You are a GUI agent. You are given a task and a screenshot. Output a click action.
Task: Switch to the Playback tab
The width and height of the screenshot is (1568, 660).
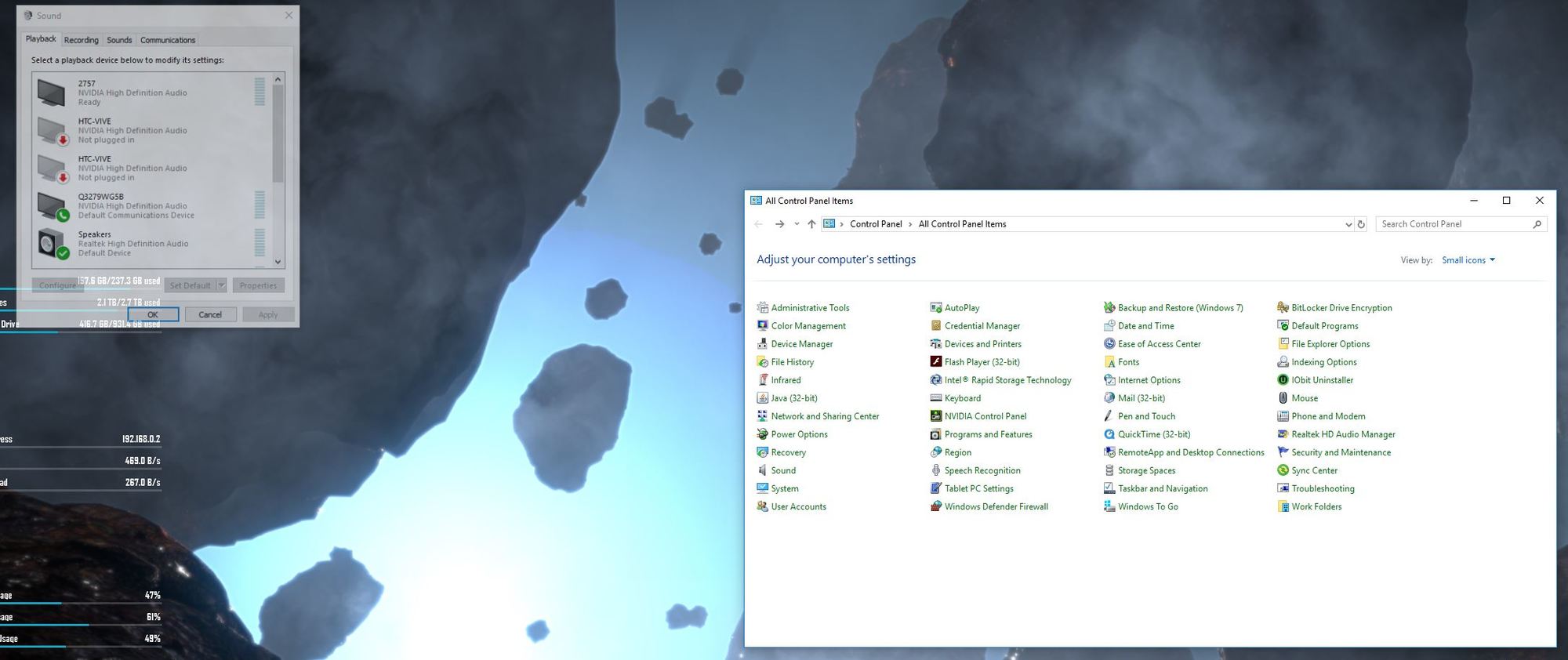[41, 38]
